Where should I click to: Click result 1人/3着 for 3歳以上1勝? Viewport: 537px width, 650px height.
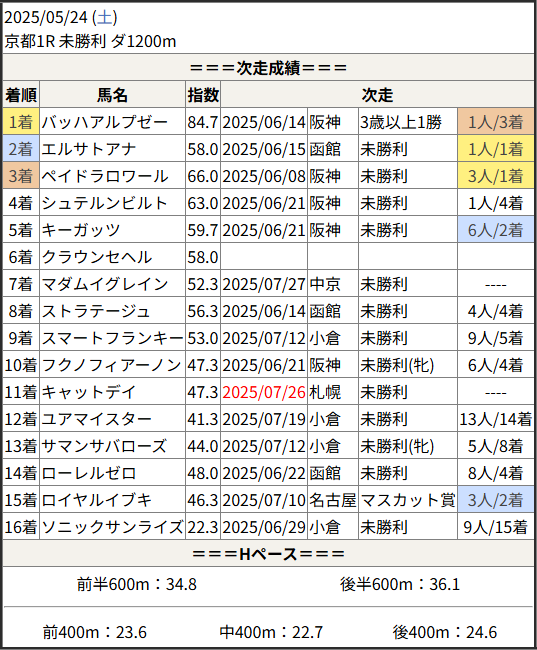pos(496,121)
